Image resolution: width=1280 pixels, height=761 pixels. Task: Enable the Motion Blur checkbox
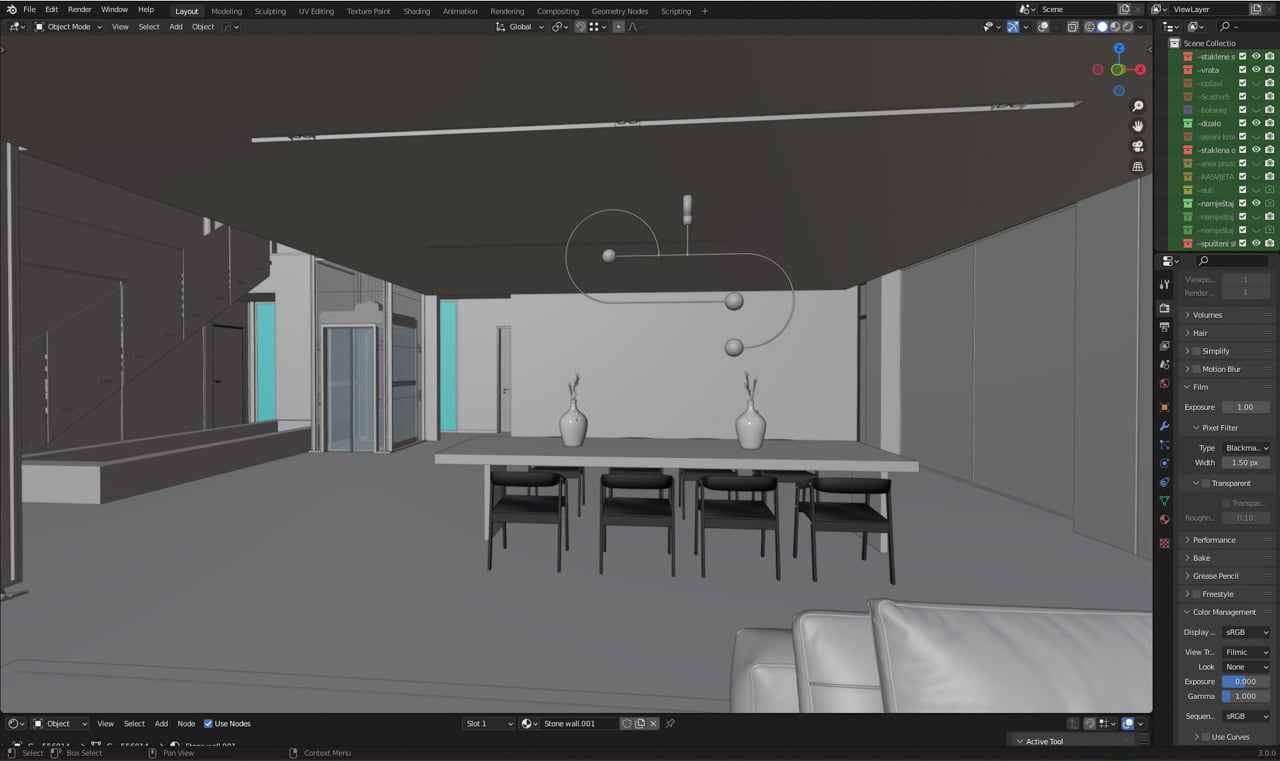1196,369
